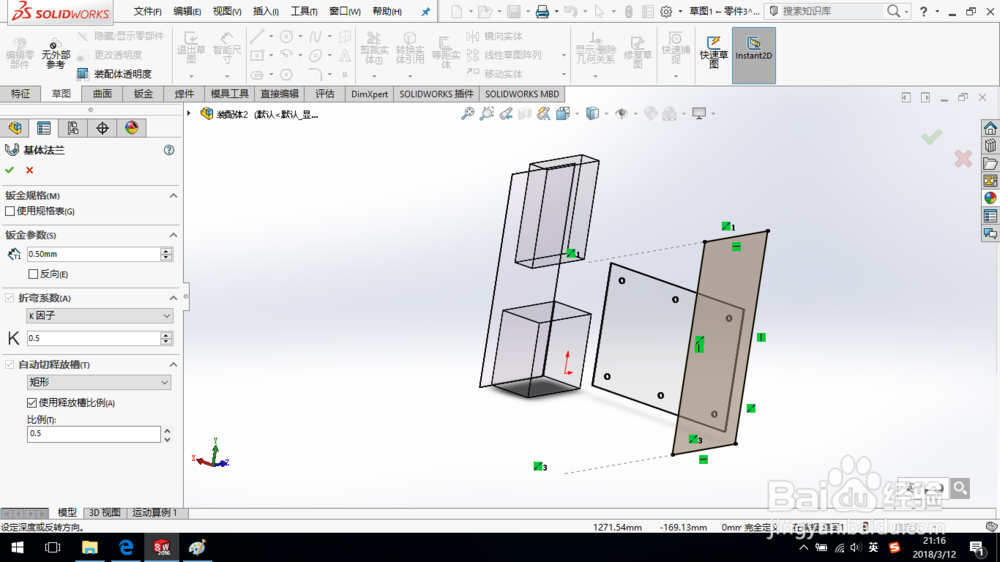This screenshot has height=562, width=1000.
Task: Switch to the SOLIDWORKS MBD tab
Action: tap(522, 94)
